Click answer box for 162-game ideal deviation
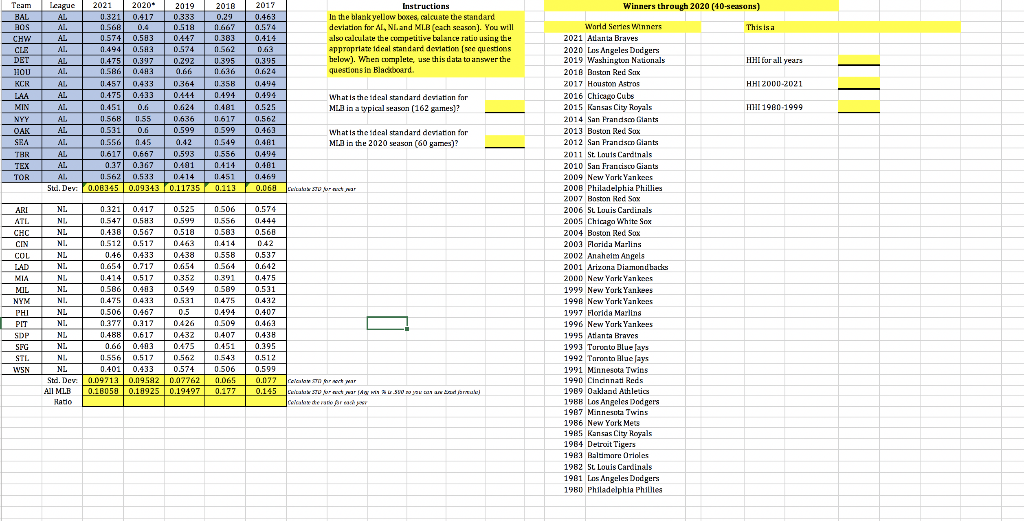 click(x=505, y=106)
